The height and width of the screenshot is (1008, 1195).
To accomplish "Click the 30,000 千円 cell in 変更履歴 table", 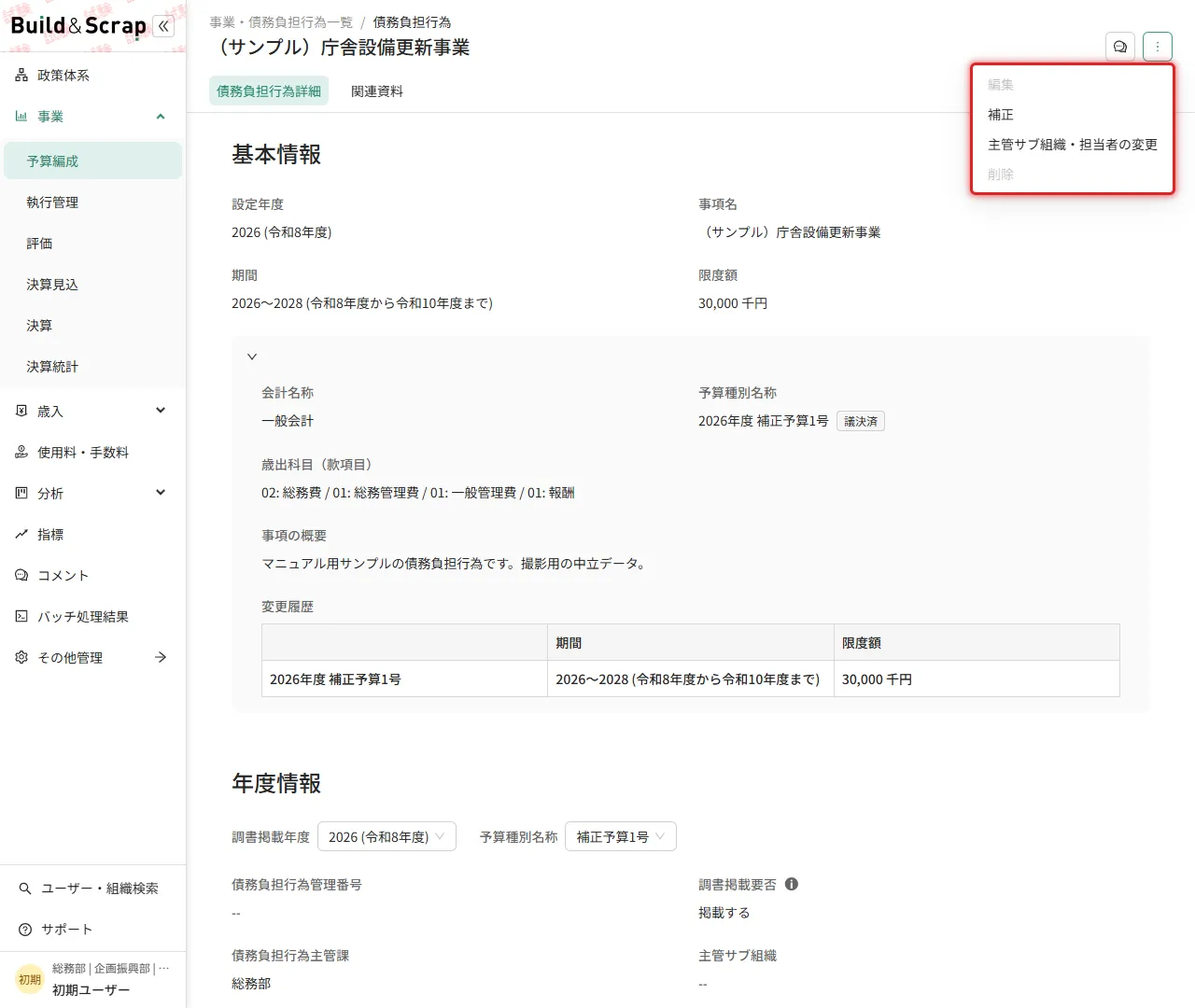I will [977, 679].
